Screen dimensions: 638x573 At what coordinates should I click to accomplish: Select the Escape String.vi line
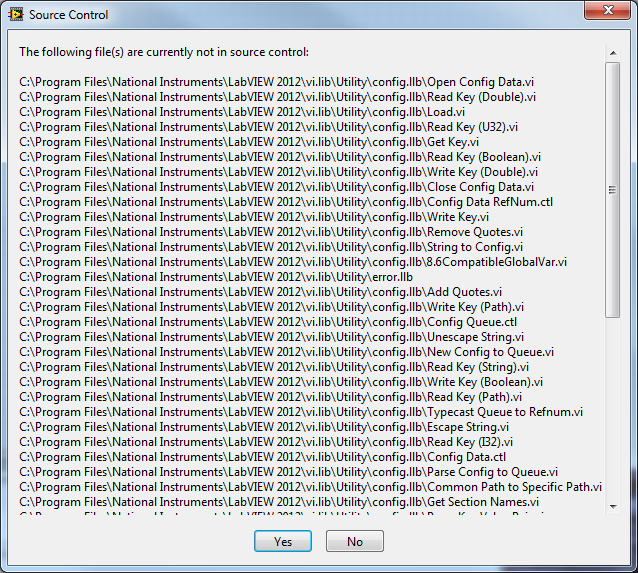click(x=264, y=428)
